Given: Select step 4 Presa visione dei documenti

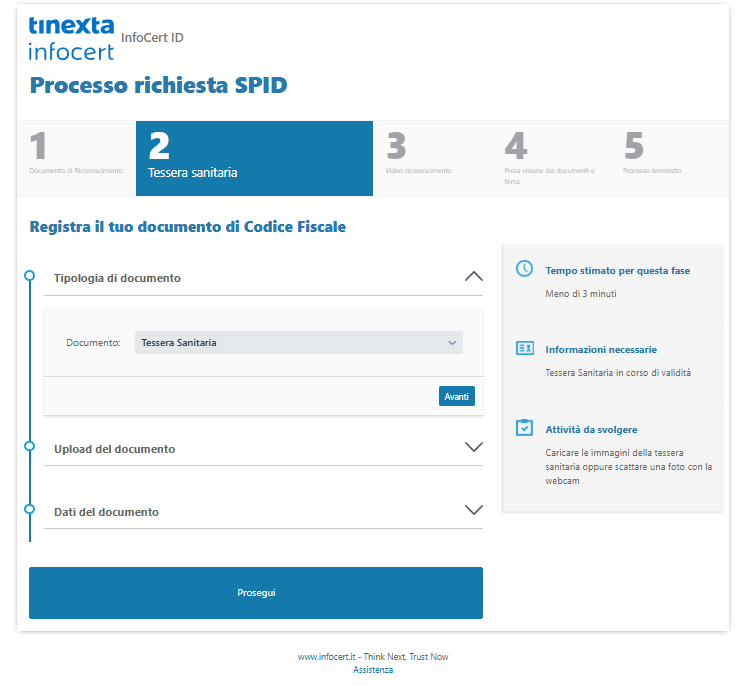Looking at the screenshot, I should click(550, 158).
